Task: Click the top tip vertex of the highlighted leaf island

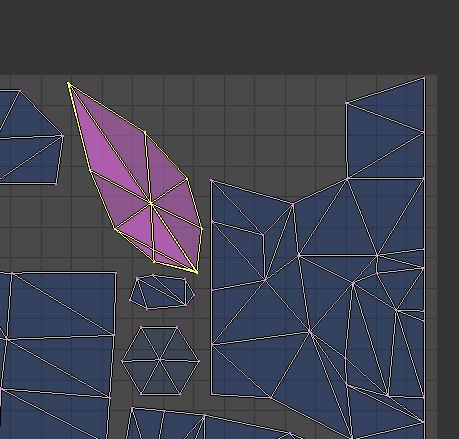Action: pos(69,83)
